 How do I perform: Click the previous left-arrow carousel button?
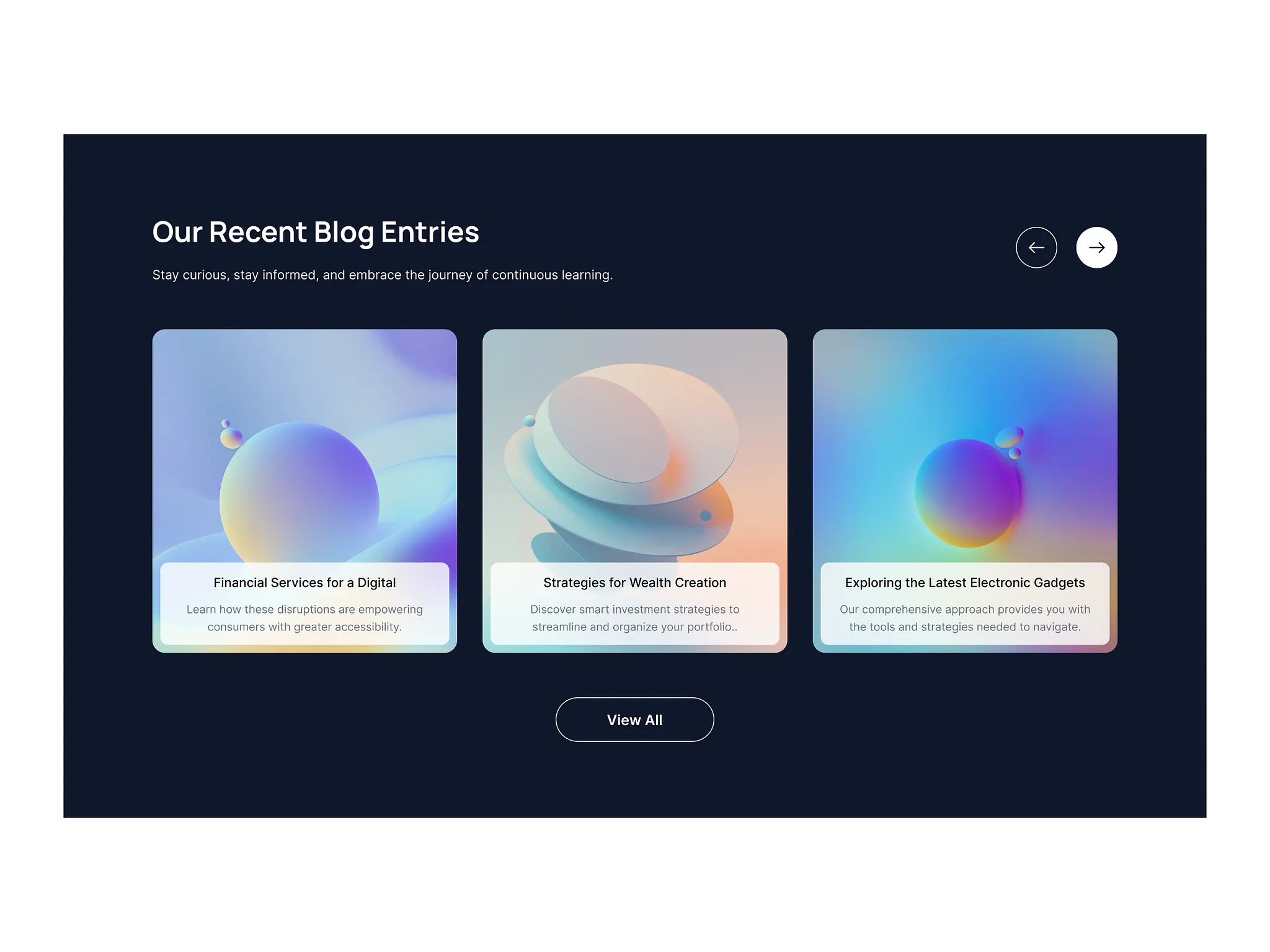(x=1036, y=247)
